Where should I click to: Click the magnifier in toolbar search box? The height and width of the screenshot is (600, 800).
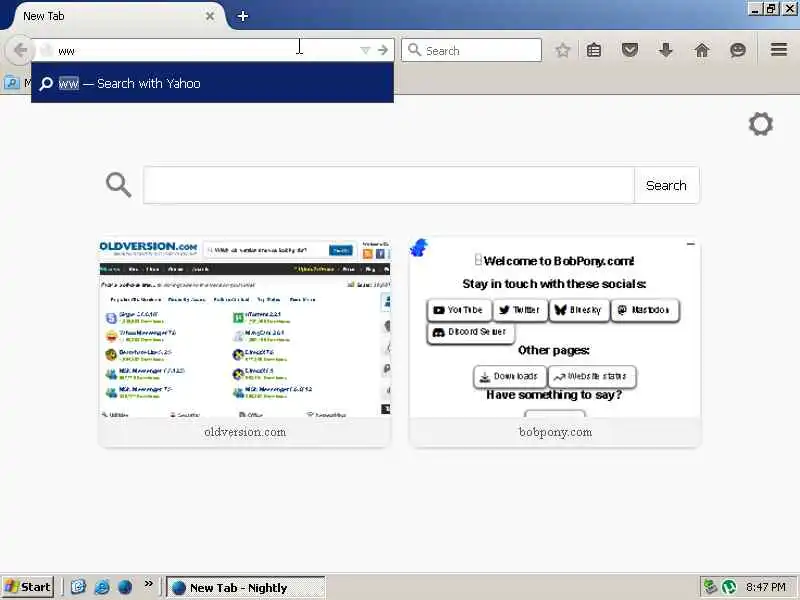pos(414,50)
